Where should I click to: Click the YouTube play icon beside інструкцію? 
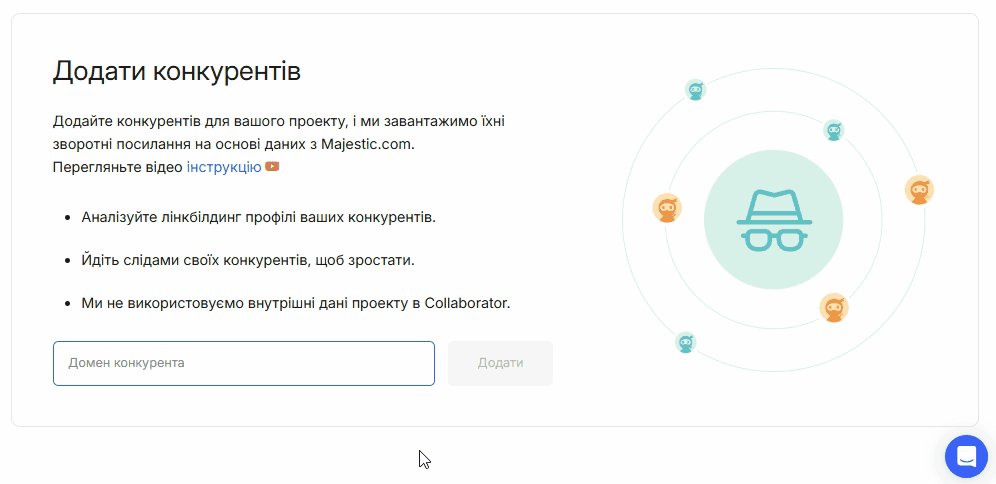pyautogui.click(x=272, y=167)
